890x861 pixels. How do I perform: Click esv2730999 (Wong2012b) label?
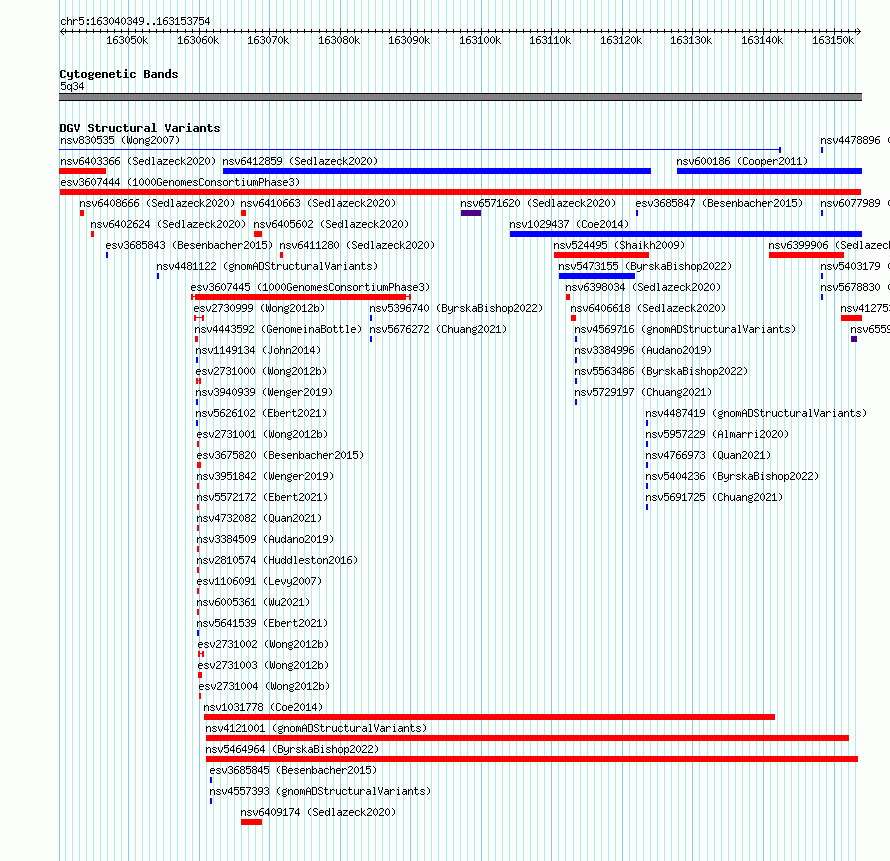click(x=259, y=308)
